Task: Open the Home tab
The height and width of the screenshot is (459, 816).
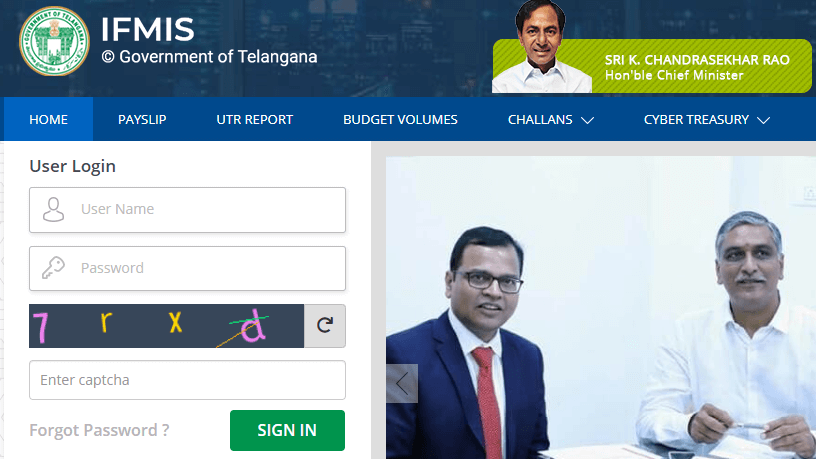Action: [x=48, y=120]
